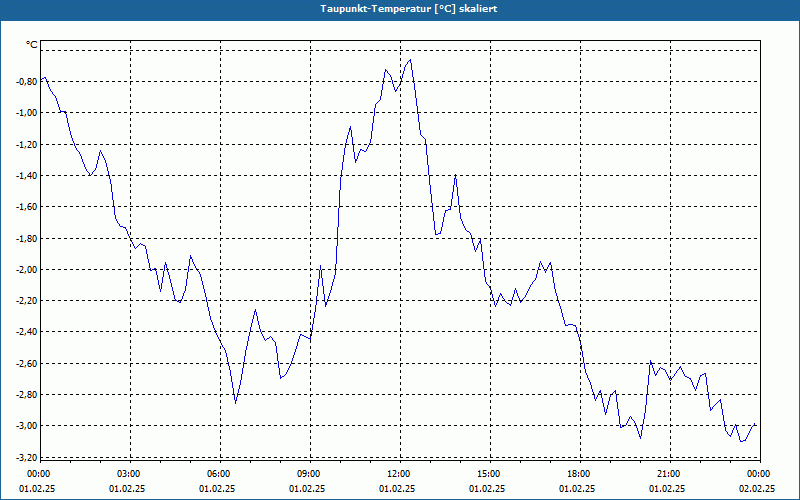This screenshot has height=500, width=800.
Task: Pick the "09:00" time label
Action: (x=308, y=474)
